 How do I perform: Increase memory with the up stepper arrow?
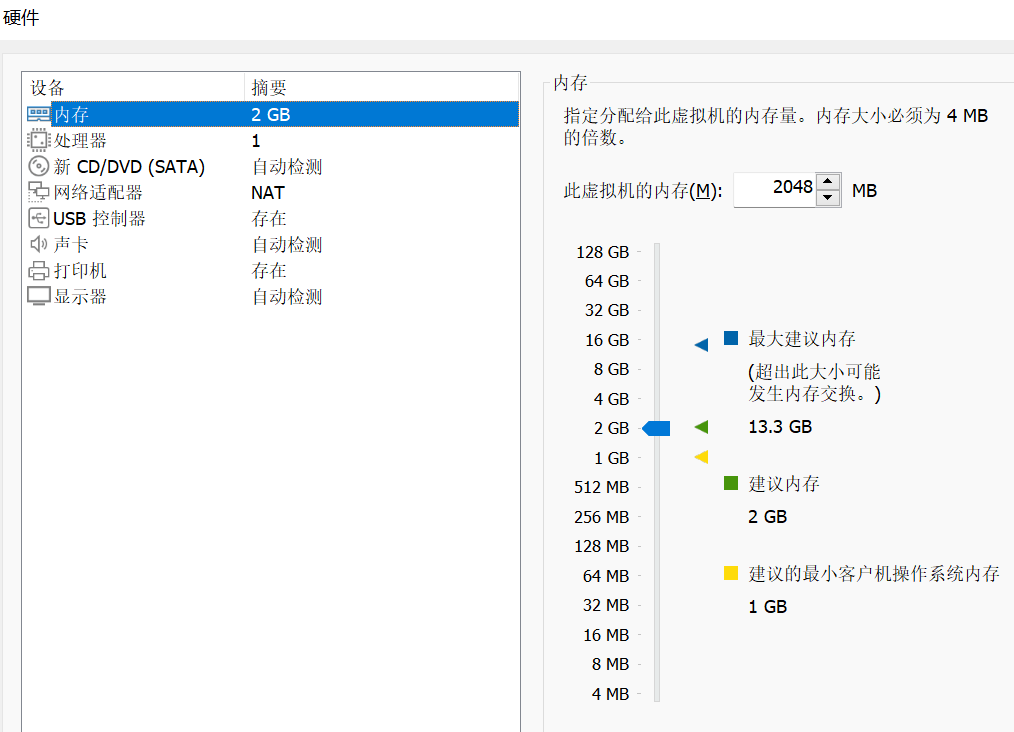828,182
